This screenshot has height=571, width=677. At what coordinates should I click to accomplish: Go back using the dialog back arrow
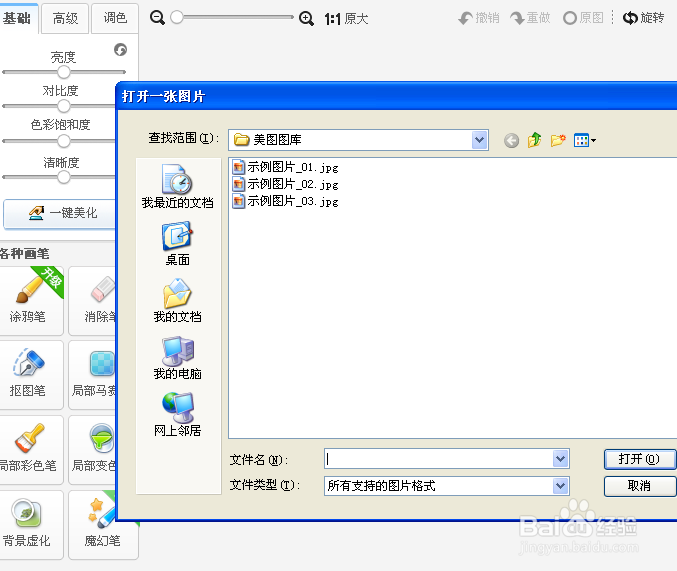tap(512, 140)
